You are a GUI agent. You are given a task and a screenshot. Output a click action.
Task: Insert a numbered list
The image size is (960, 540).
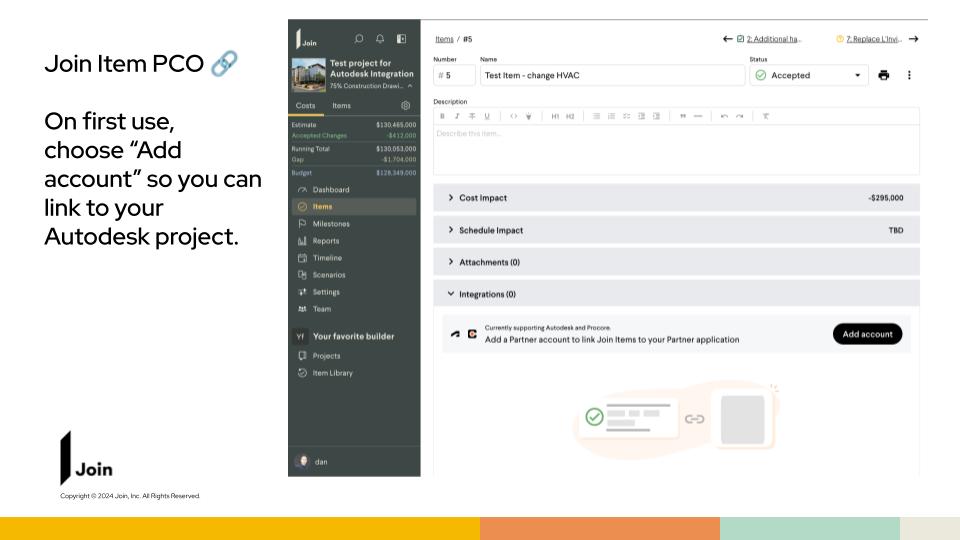click(611, 116)
